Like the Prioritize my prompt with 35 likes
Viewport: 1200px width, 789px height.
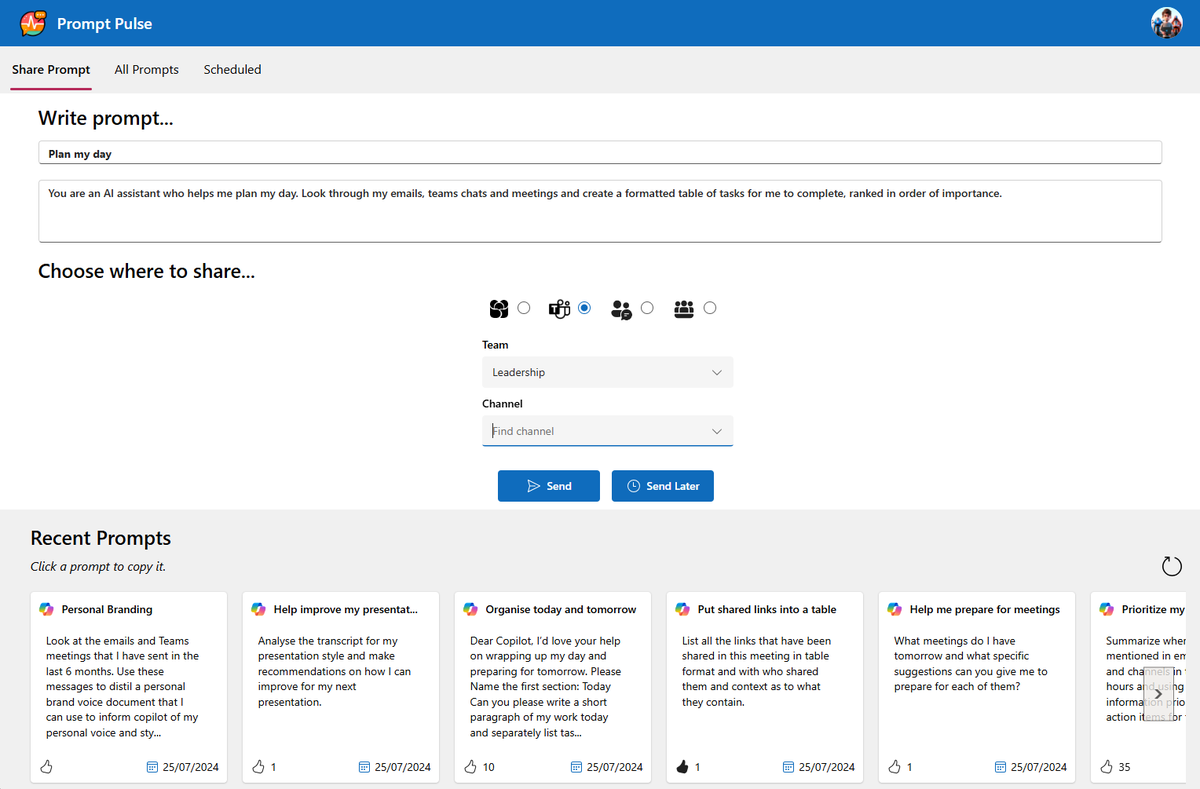point(1106,767)
